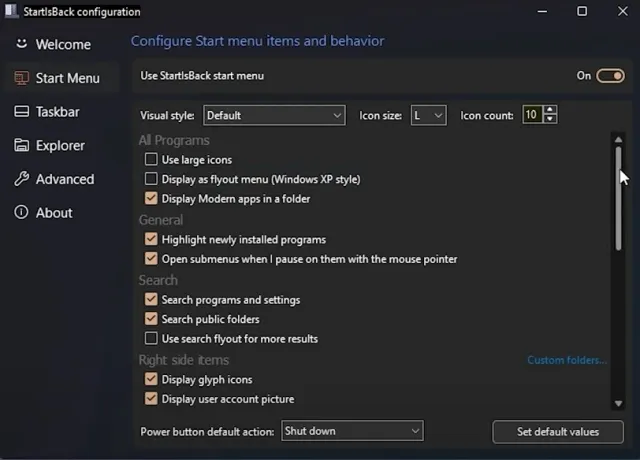The width and height of the screenshot is (640, 460).
Task: Click the Welcome smiley face icon
Action: (21, 43)
